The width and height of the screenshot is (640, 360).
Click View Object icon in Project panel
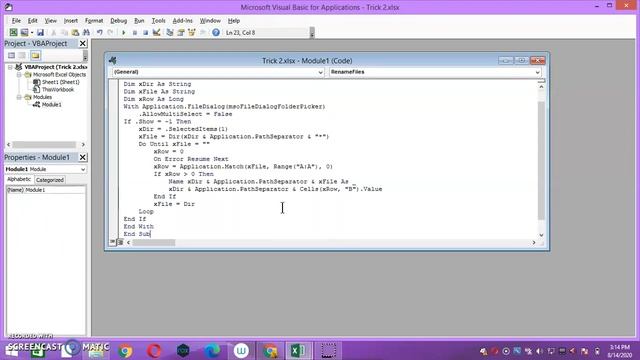coord(22,55)
